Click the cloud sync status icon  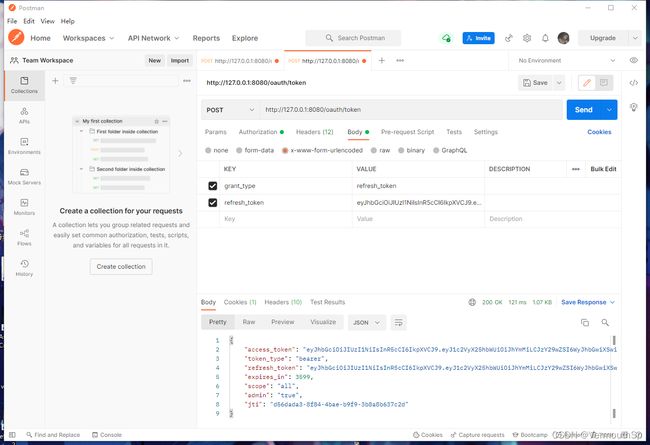click(x=446, y=38)
